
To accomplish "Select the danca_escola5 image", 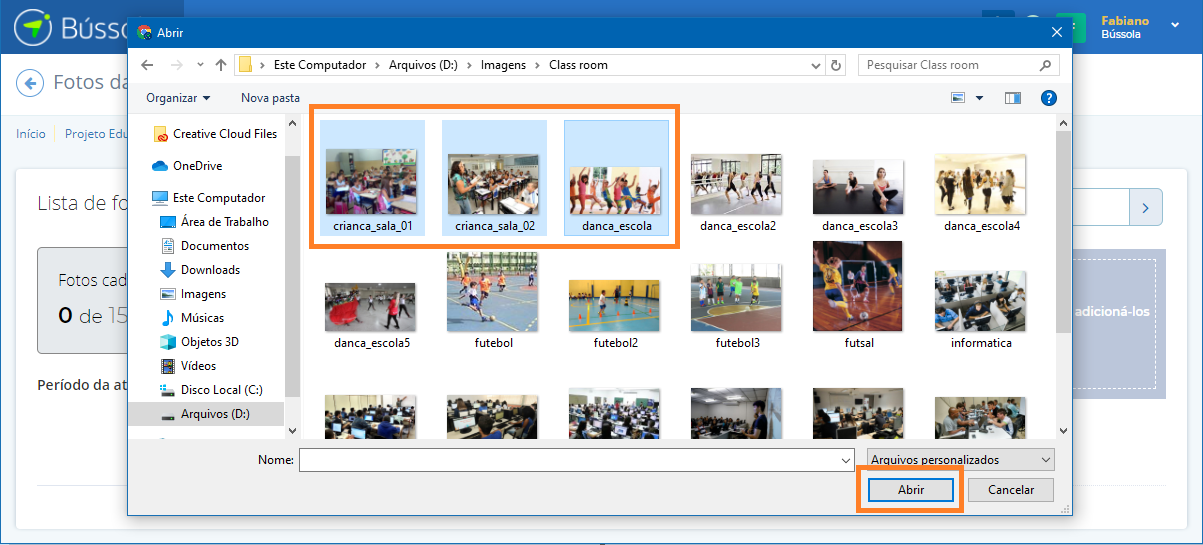I will point(372,315).
